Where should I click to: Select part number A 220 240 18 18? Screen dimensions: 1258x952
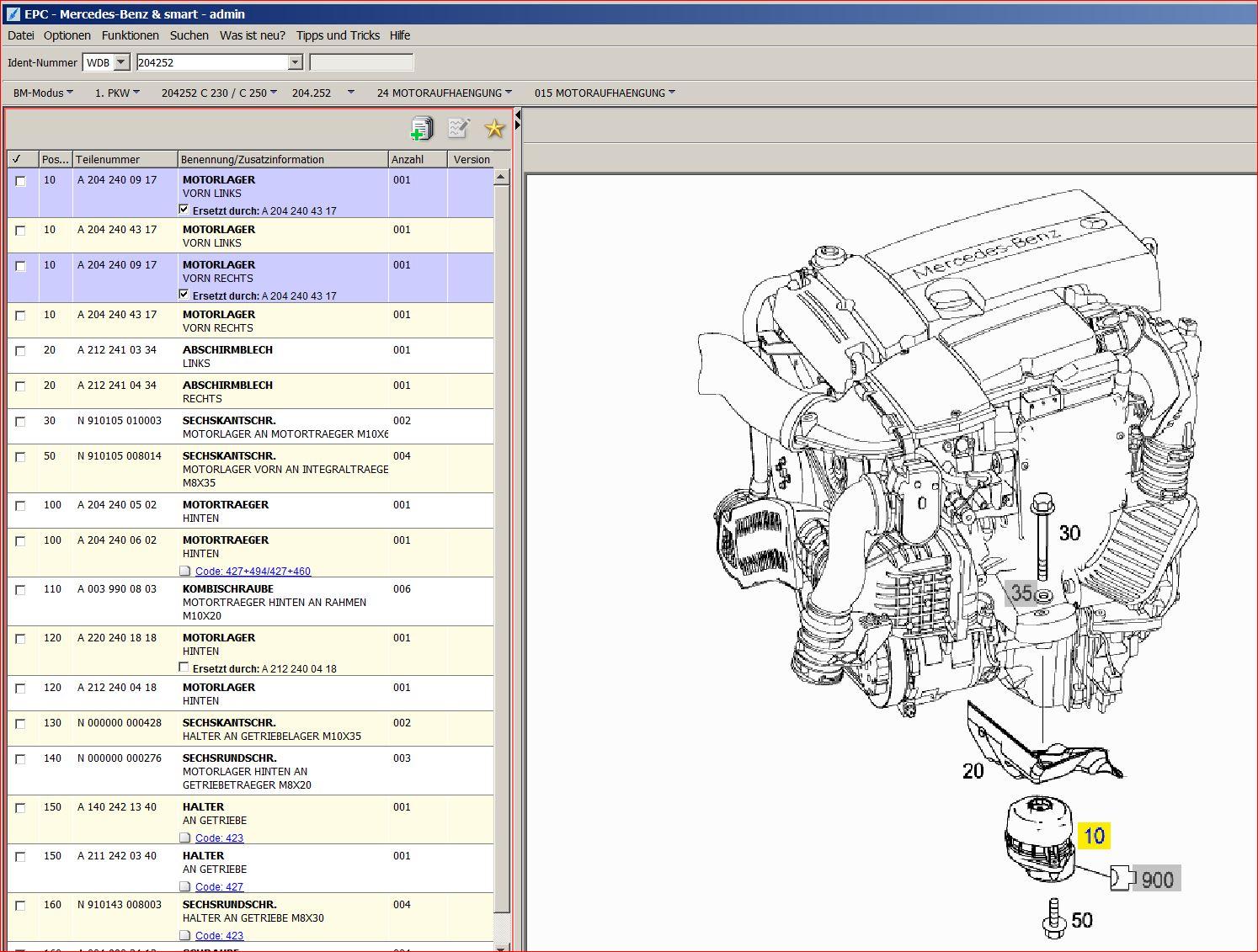(x=117, y=638)
